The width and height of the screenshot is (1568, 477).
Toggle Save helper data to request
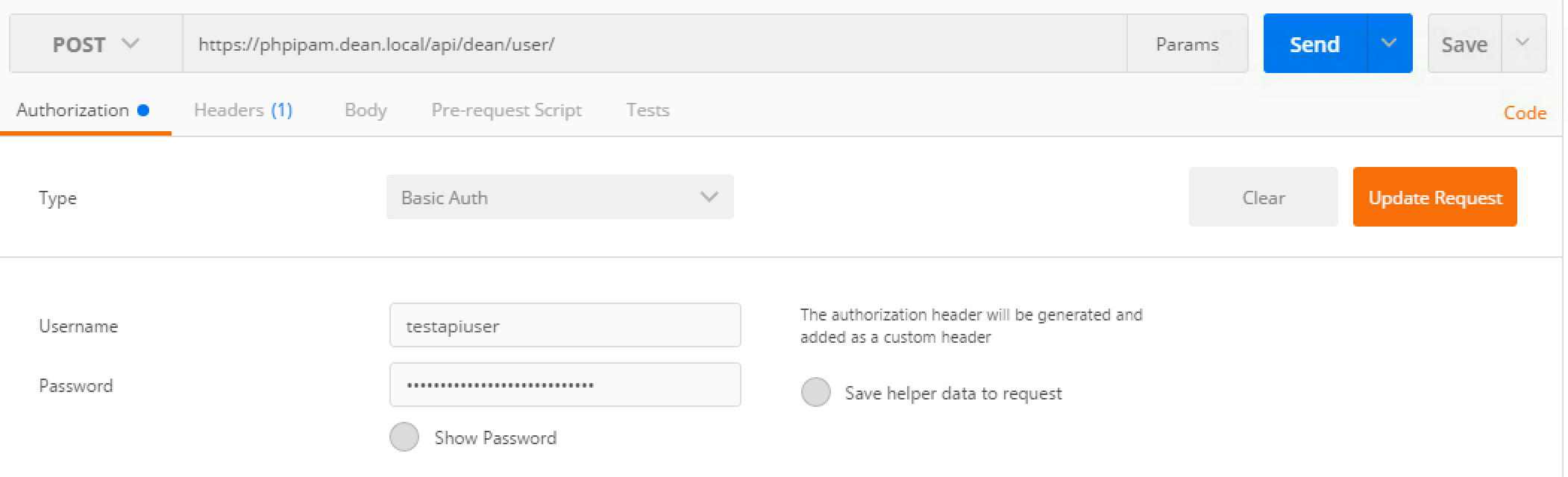point(815,393)
